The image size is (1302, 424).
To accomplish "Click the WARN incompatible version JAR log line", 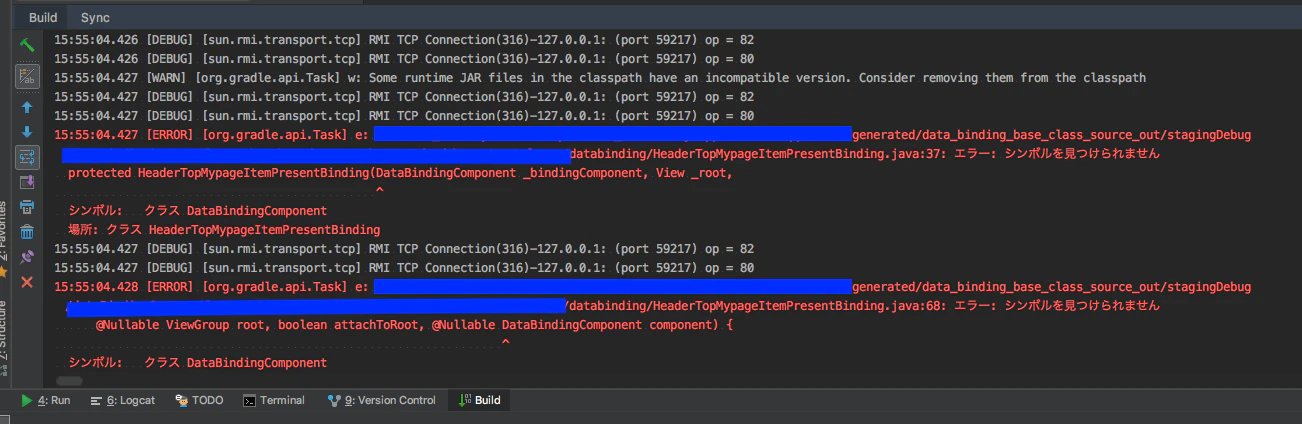I will click(600, 78).
